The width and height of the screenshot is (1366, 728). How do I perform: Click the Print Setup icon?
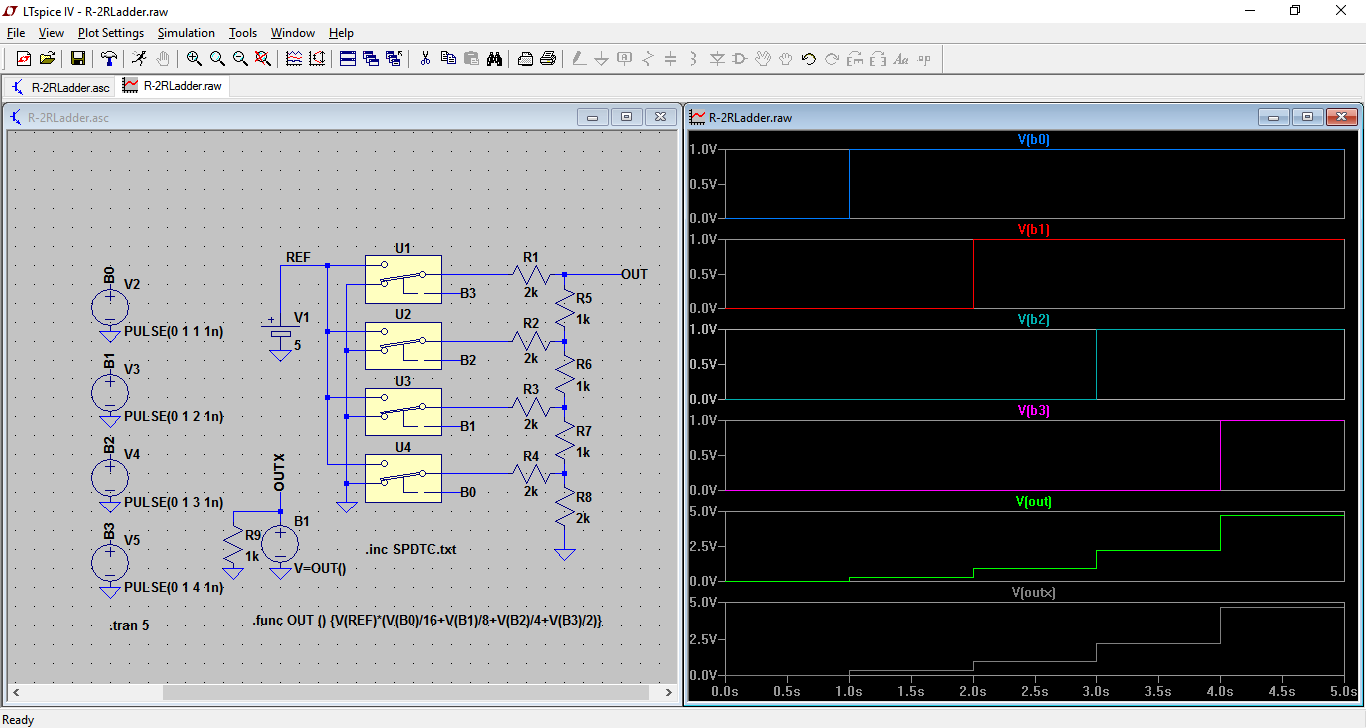525,59
